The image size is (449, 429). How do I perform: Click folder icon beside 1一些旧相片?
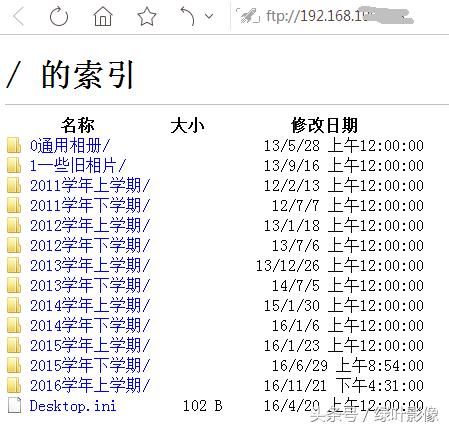point(14,166)
